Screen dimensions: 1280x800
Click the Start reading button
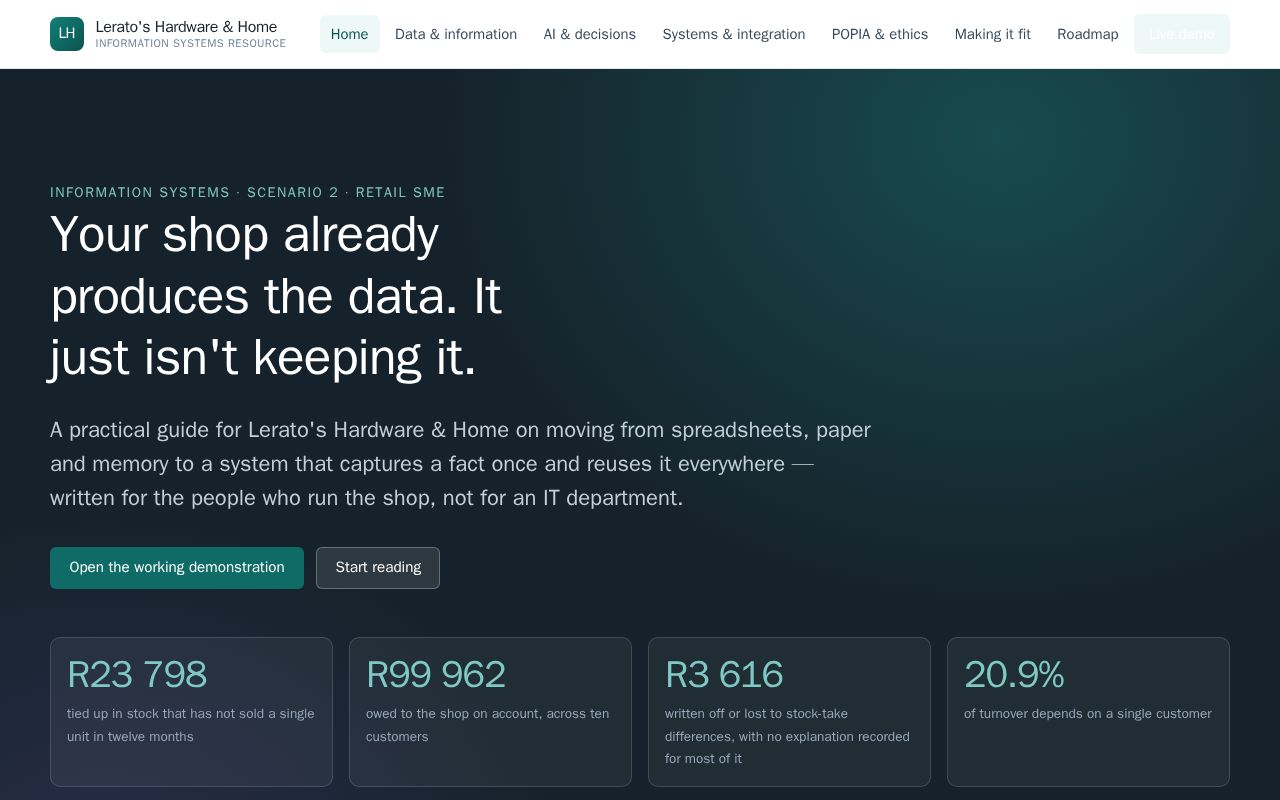pos(378,568)
